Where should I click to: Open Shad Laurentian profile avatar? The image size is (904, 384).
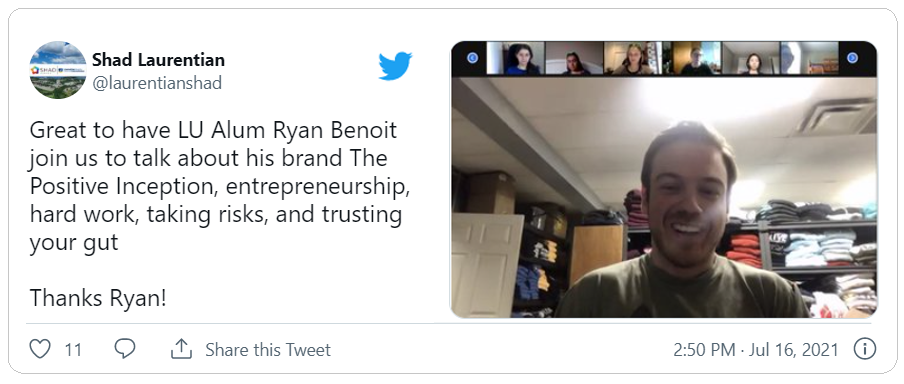pyautogui.click(x=58, y=70)
